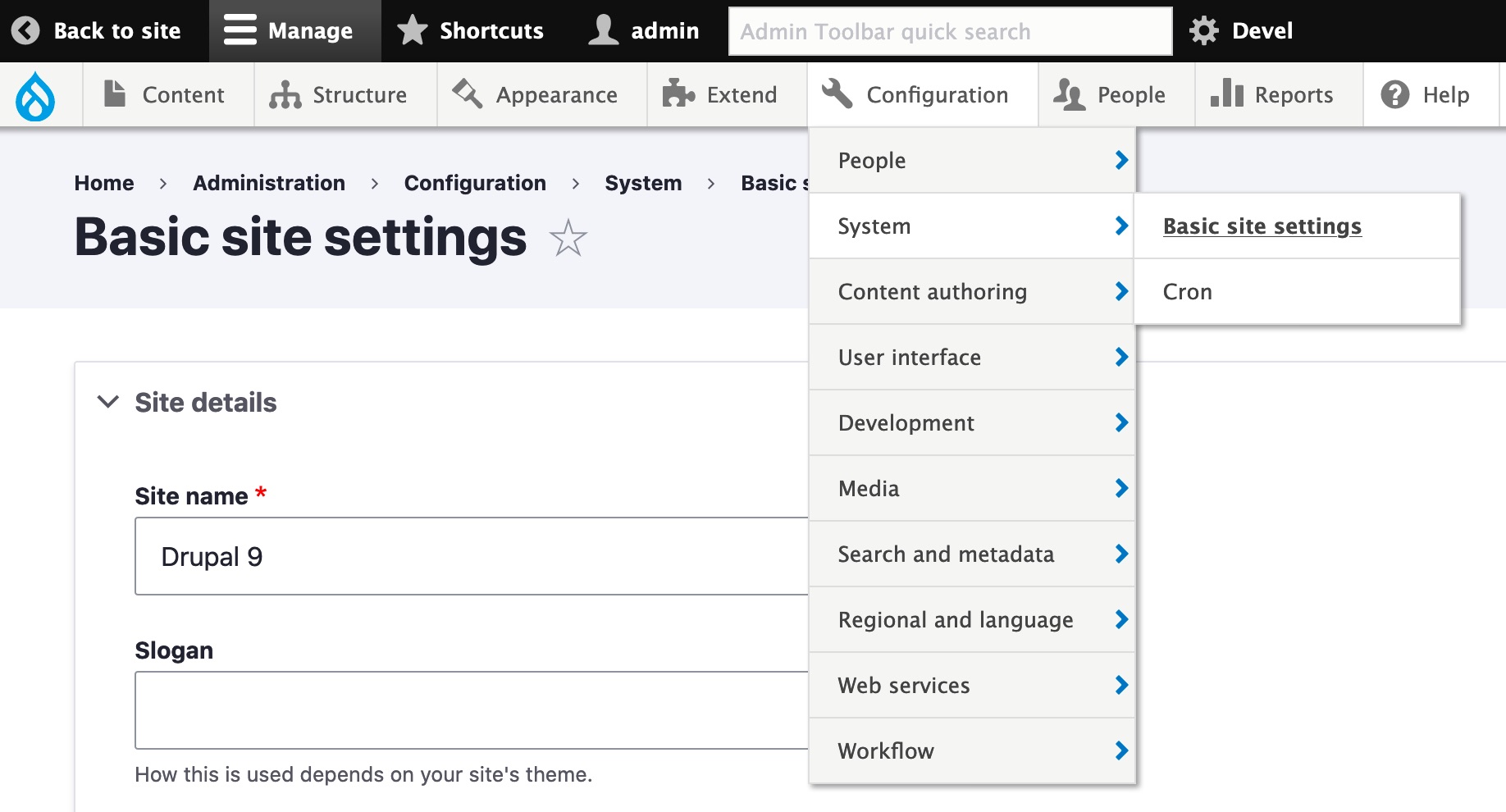The width and height of the screenshot is (1506, 812).
Task: Open Help via the question mark icon
Action: point(1394,94)
